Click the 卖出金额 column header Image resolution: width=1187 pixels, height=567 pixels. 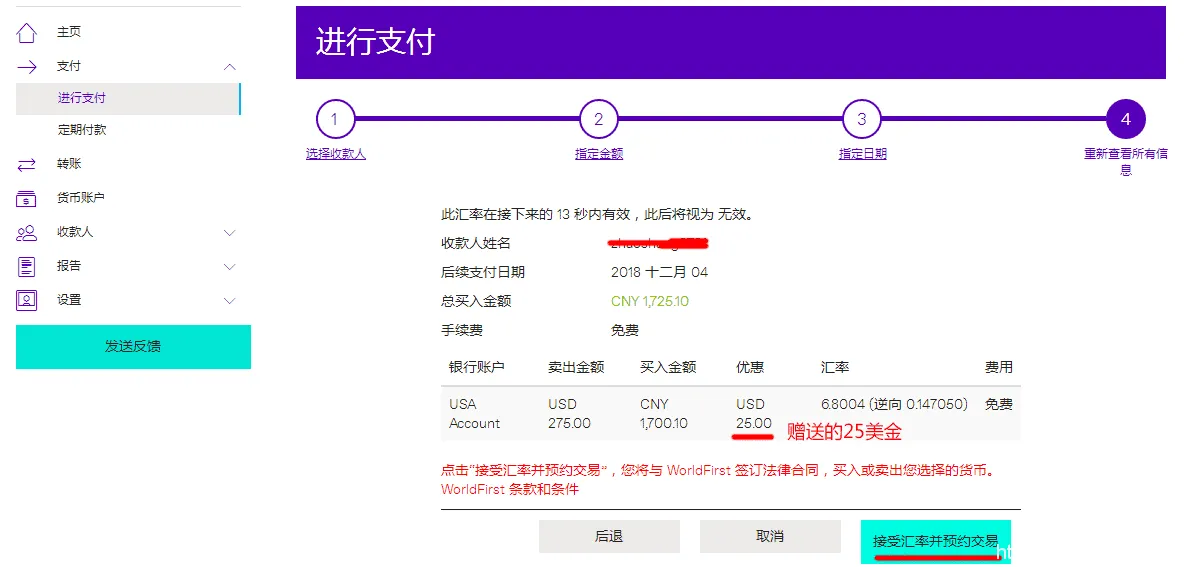click(x=576, y=367)
